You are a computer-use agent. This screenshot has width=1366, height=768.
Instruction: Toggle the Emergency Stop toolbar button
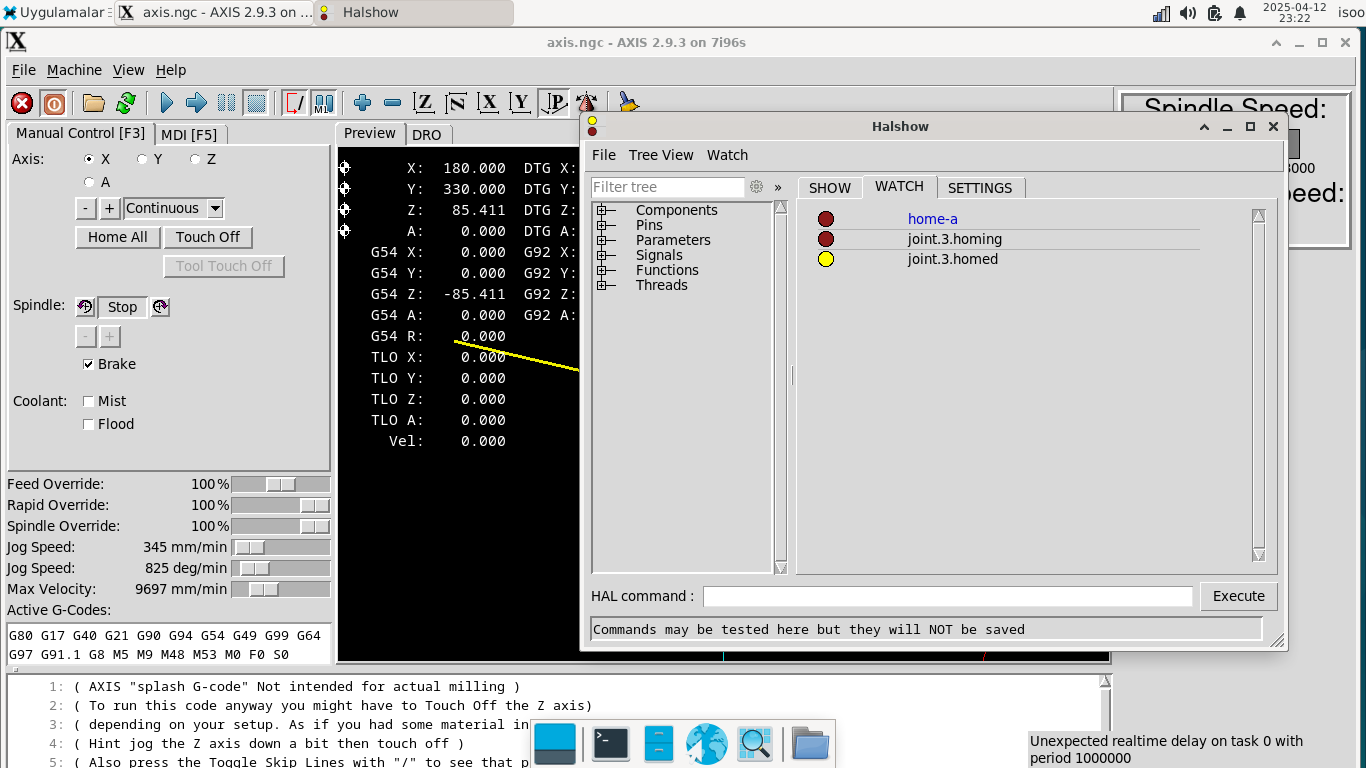coord(22,103)
